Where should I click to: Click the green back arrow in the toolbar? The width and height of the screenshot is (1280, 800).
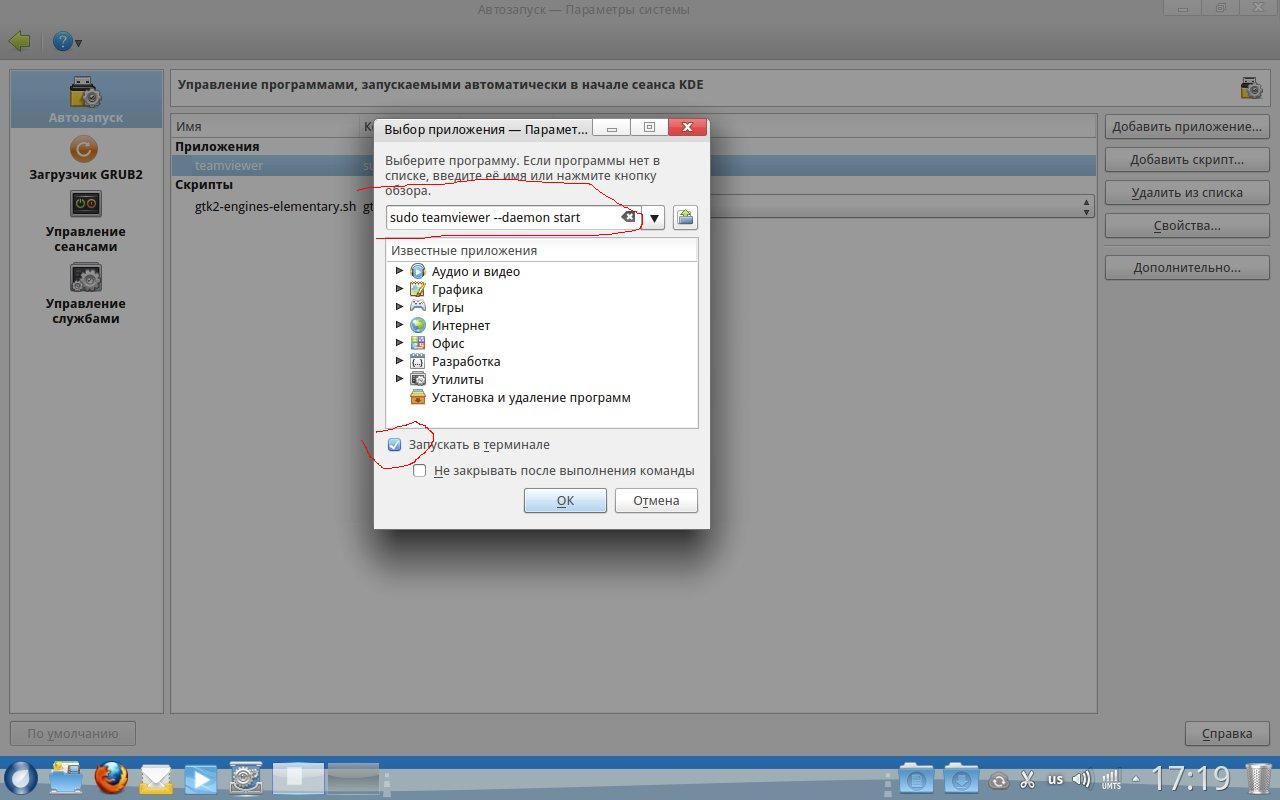[x=19, y=42]
